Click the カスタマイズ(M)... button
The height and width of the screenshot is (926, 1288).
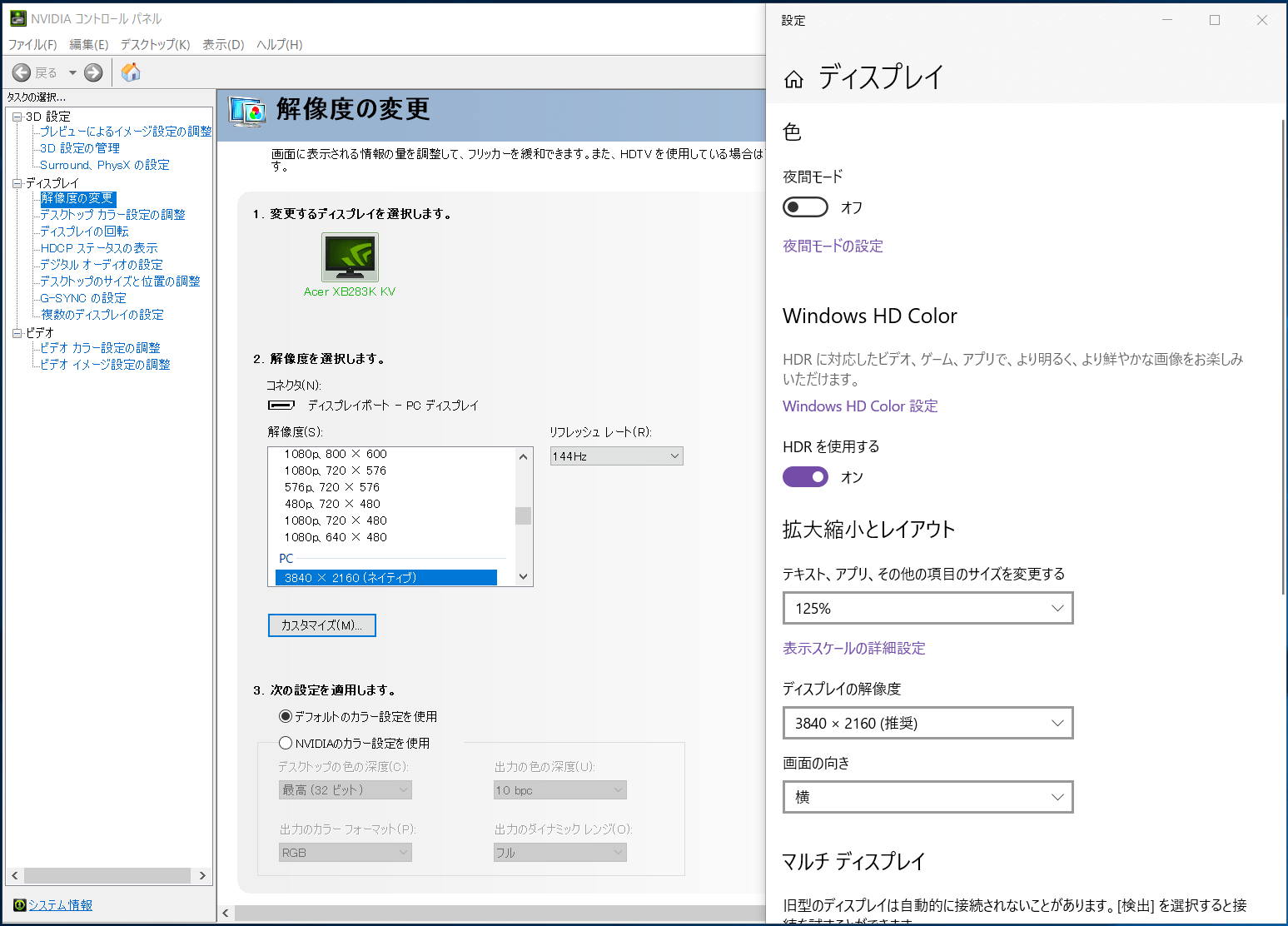point(322,625)
